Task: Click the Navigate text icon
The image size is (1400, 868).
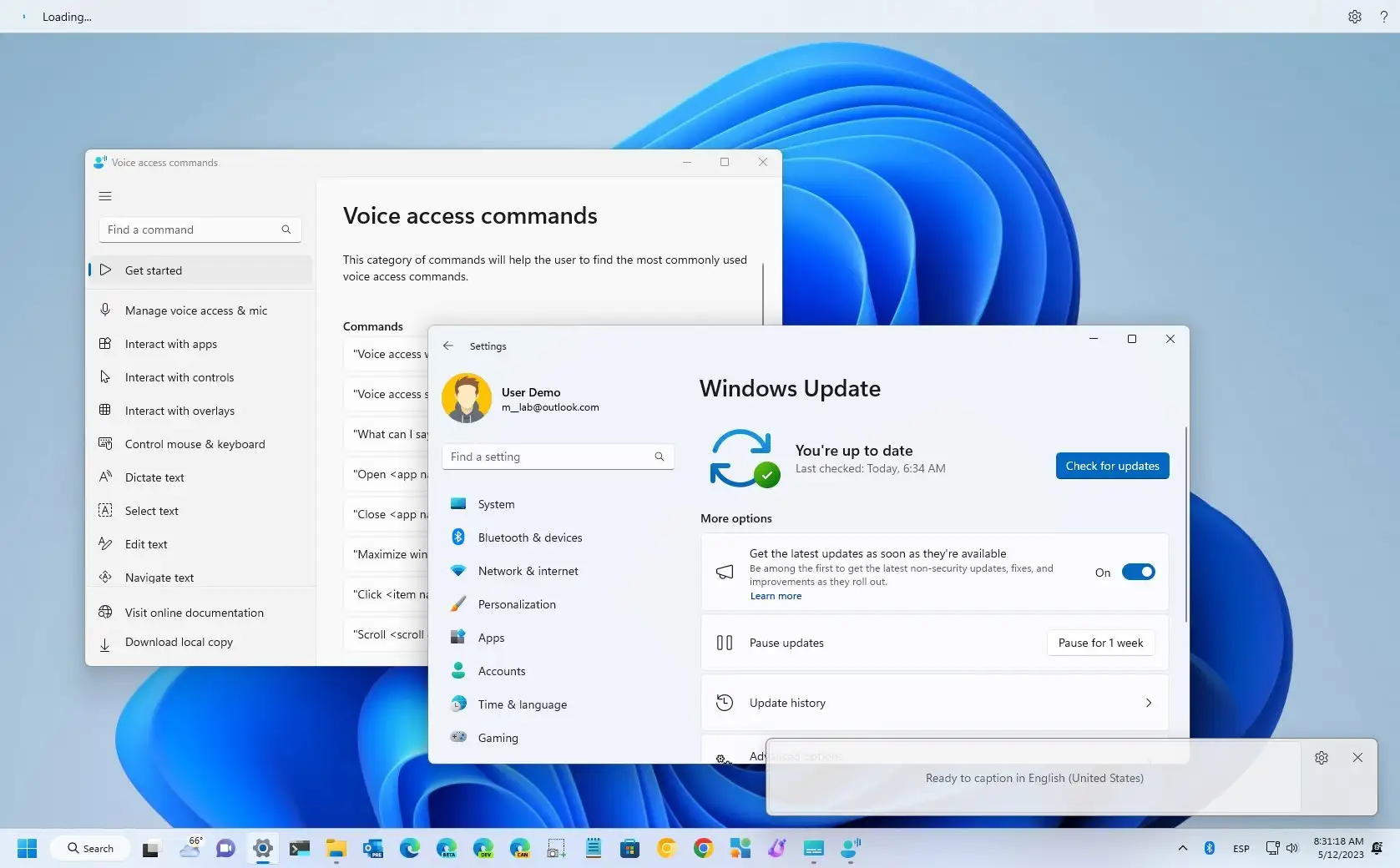Action: 105,578
